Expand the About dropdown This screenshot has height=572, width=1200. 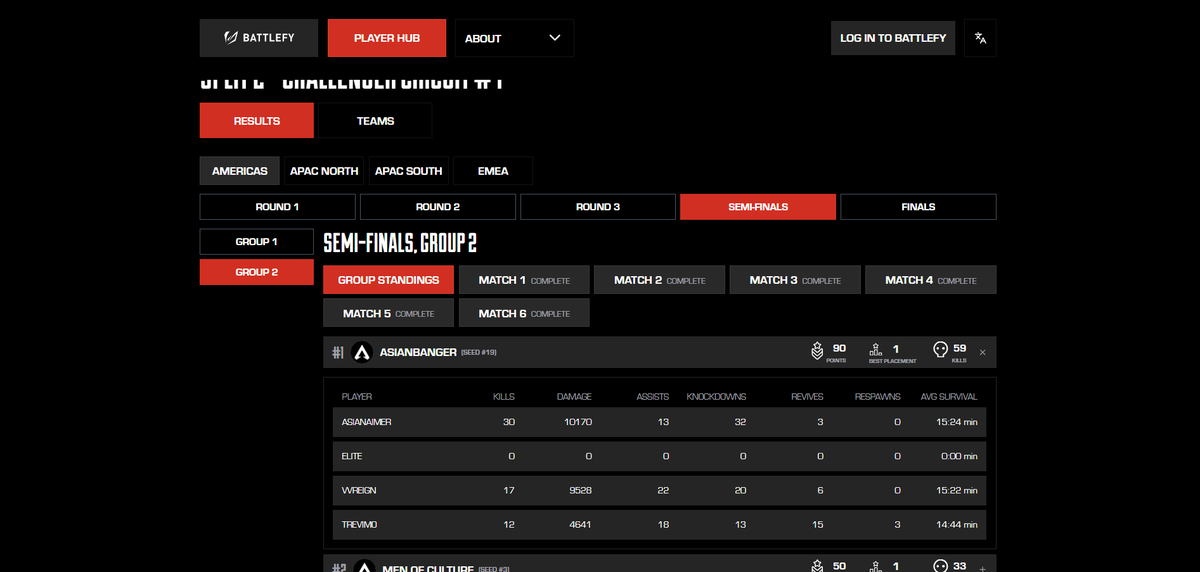(514, 38)
